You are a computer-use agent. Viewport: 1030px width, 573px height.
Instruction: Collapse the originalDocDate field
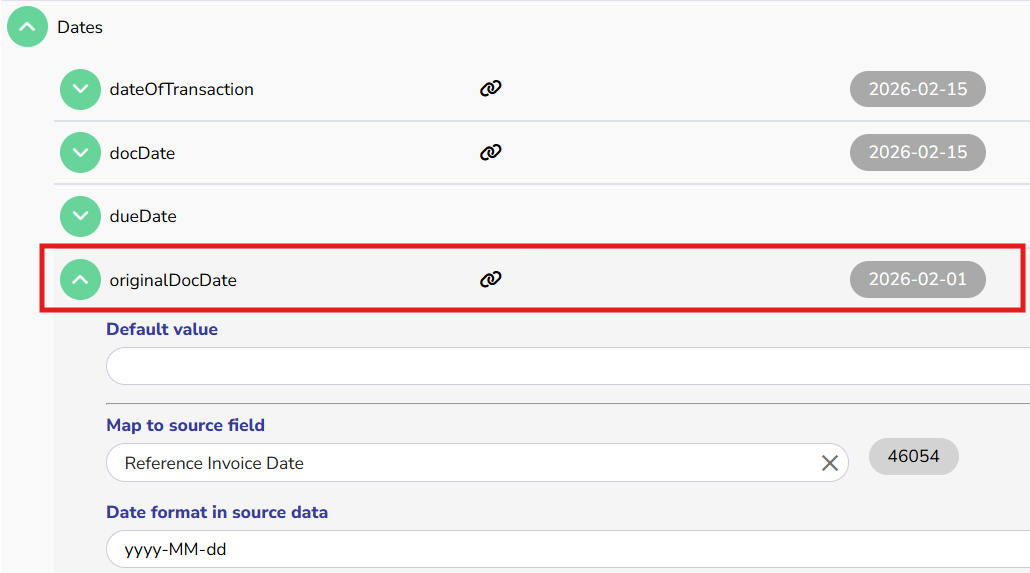[80, 280]
